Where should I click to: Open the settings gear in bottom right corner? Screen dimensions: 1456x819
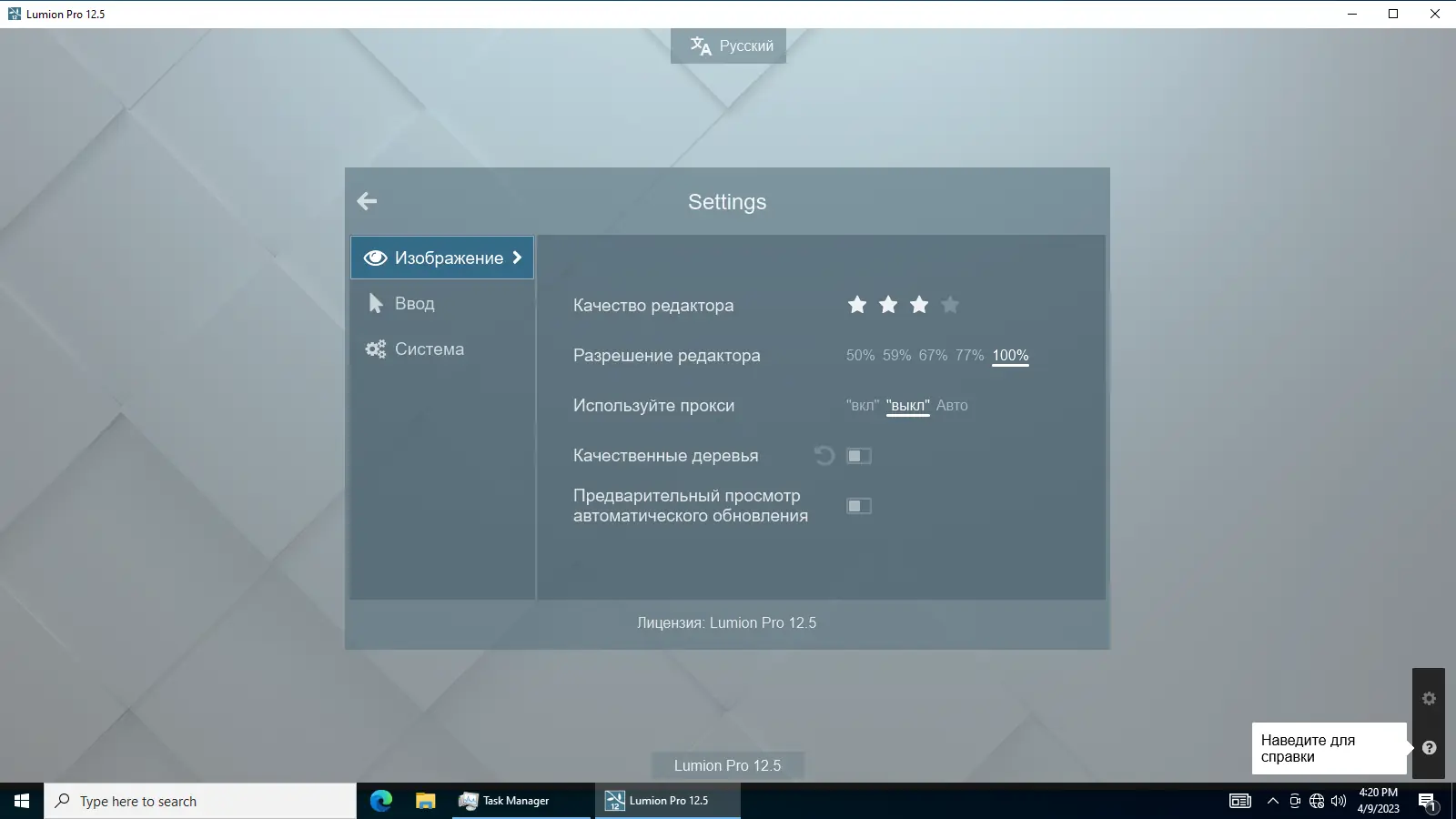pyautogui.click(x=1429, y=698)
